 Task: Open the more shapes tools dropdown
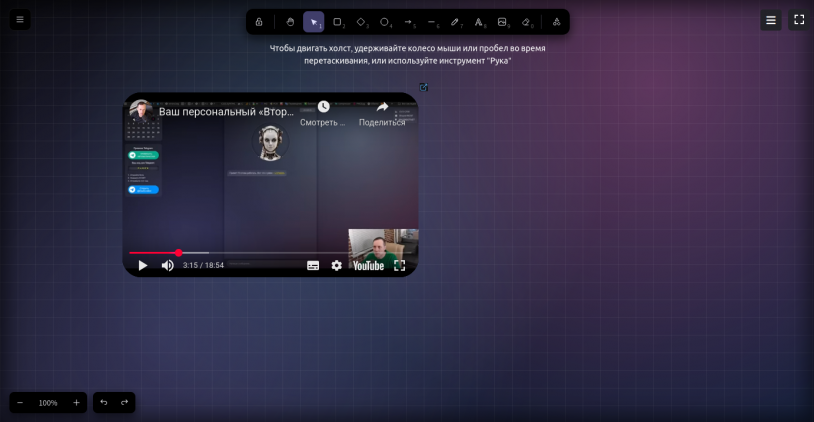(556, 21)
